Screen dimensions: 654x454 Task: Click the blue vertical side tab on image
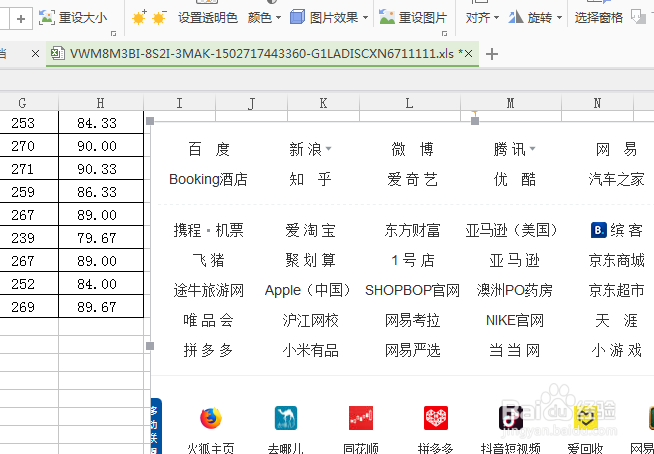[156, 426]
